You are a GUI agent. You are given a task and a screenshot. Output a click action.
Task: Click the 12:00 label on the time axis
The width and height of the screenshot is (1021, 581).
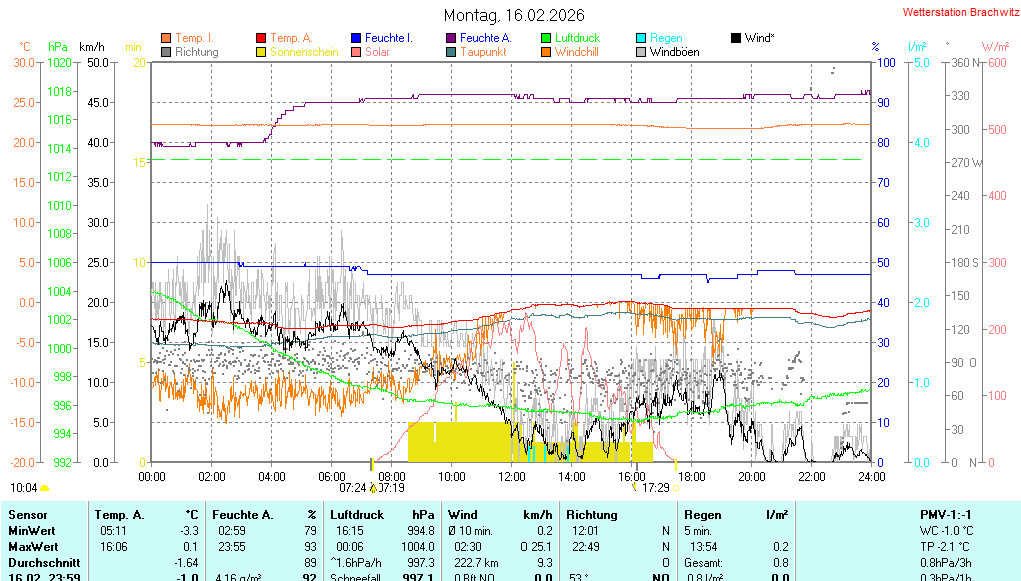point(512,476)
